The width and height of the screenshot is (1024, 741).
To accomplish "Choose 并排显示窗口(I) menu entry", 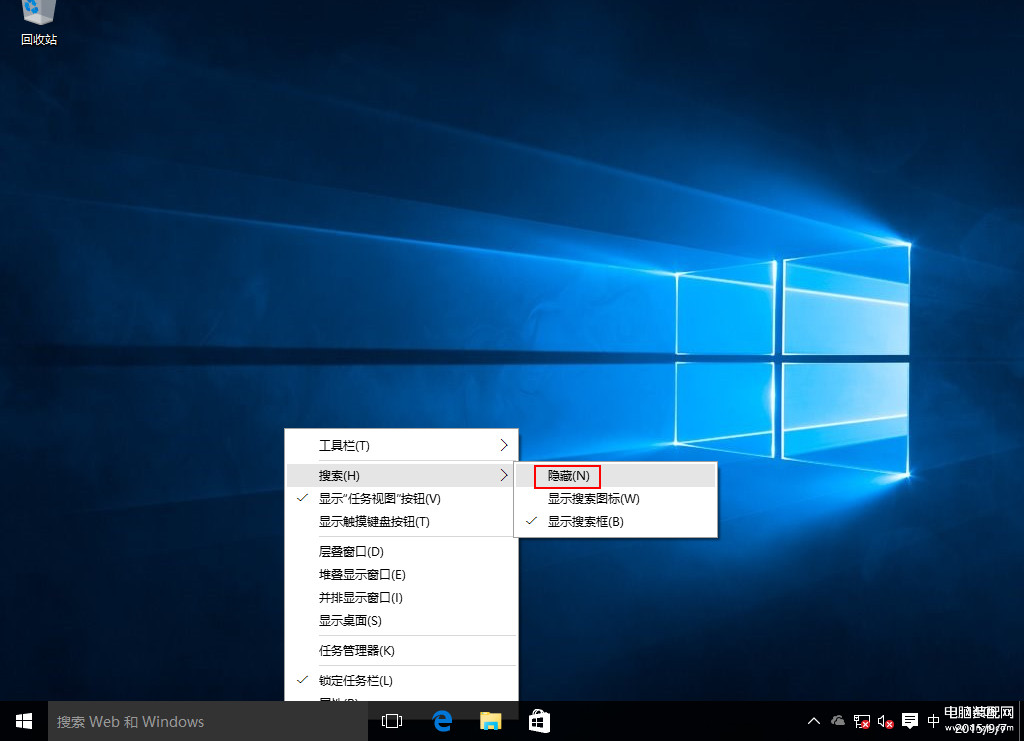I will click(x=402, y=597).
